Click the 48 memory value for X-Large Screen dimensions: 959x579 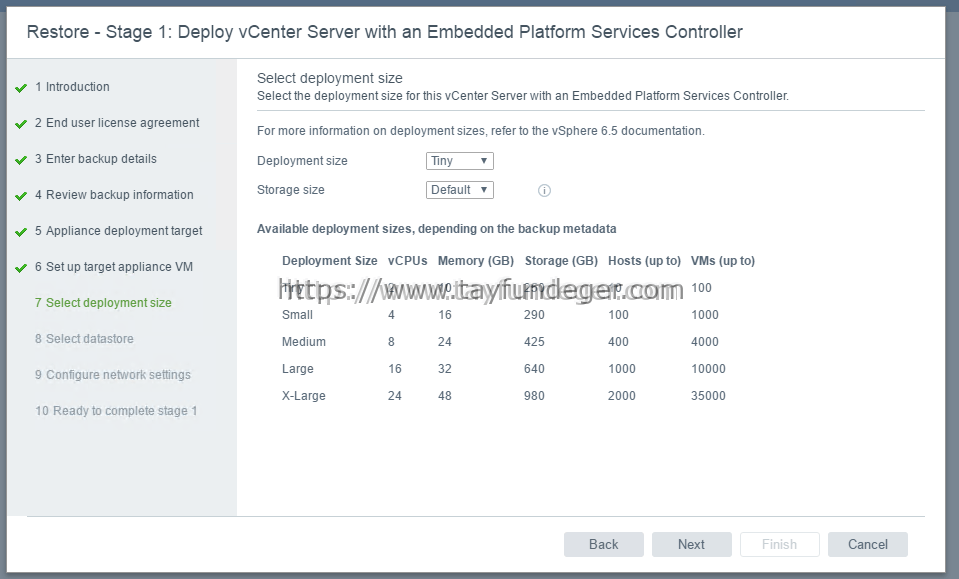point(445,396)
